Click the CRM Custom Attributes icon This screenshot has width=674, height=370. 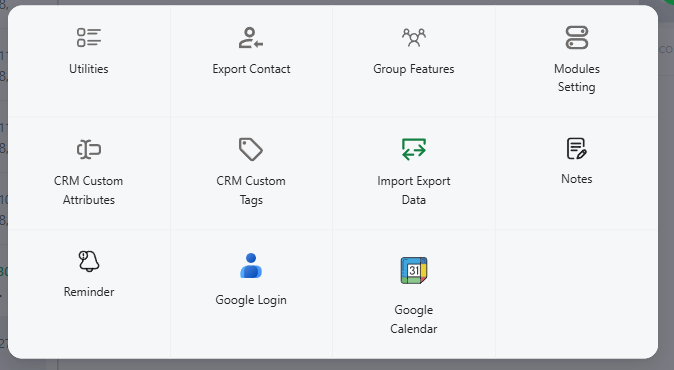pos(89,149)
